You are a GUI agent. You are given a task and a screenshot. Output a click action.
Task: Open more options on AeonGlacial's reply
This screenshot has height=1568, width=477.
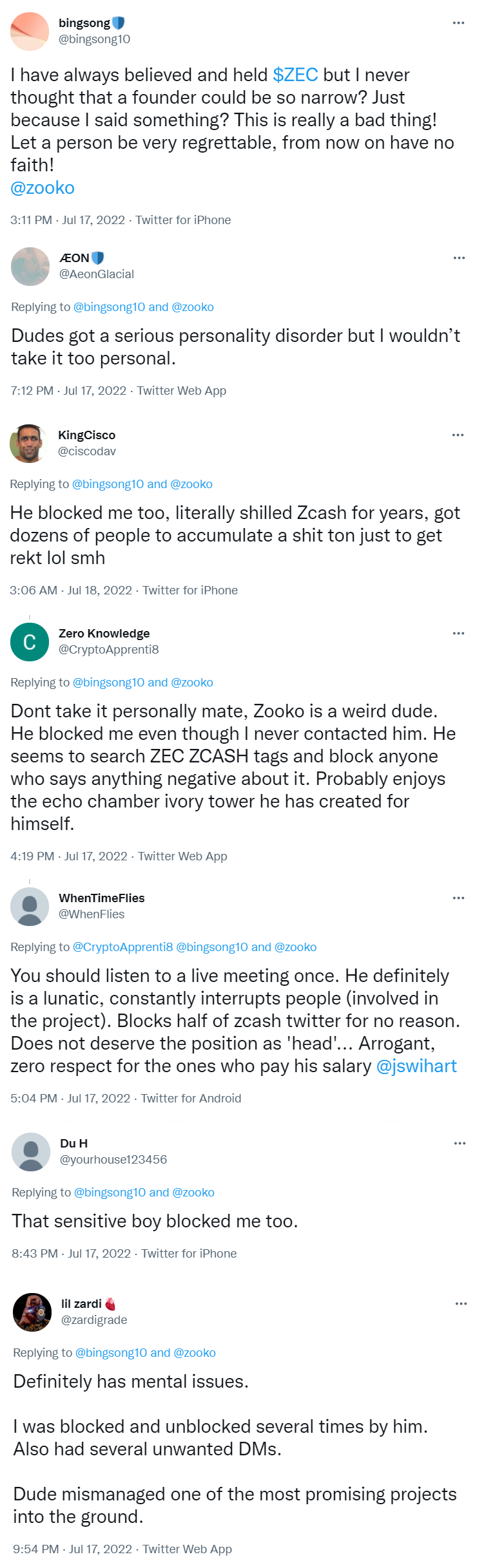[459, 258]
